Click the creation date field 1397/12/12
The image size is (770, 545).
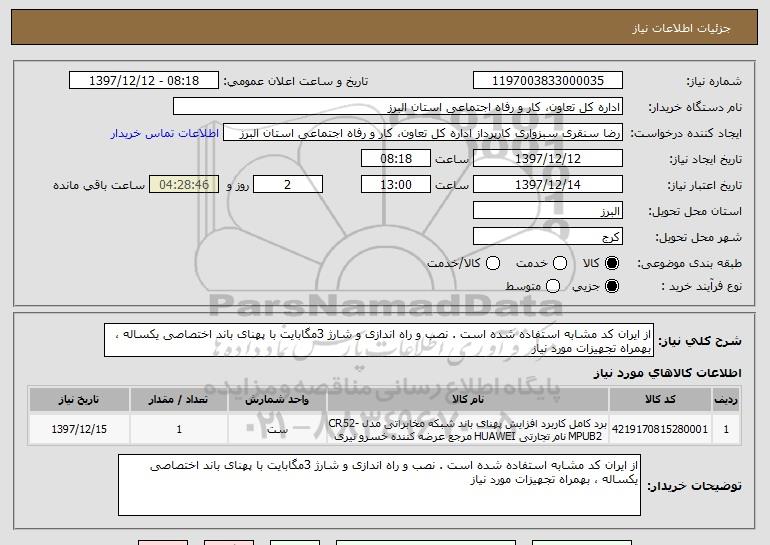[x=548, y=159]
